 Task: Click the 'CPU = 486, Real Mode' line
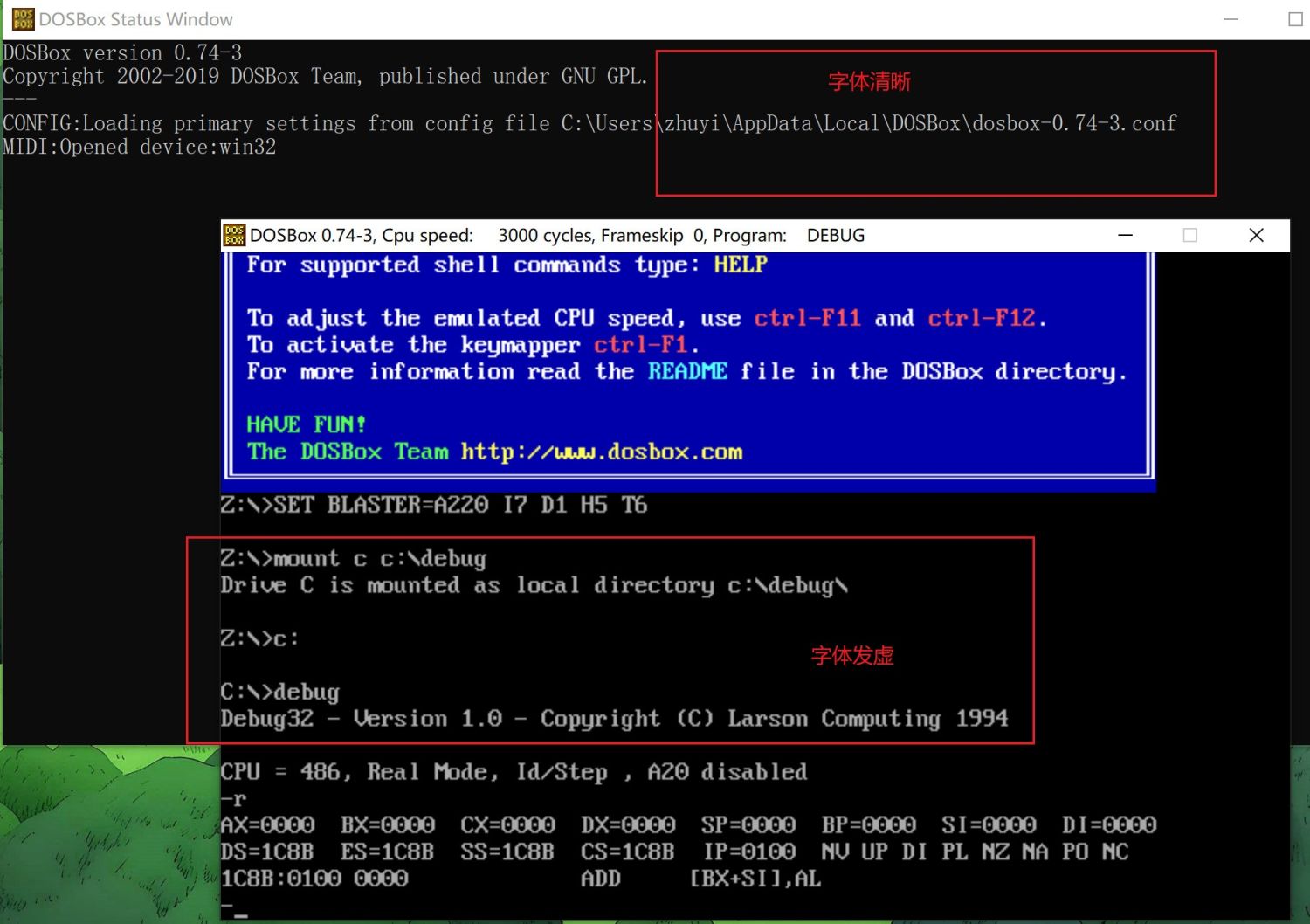[514, 772]
